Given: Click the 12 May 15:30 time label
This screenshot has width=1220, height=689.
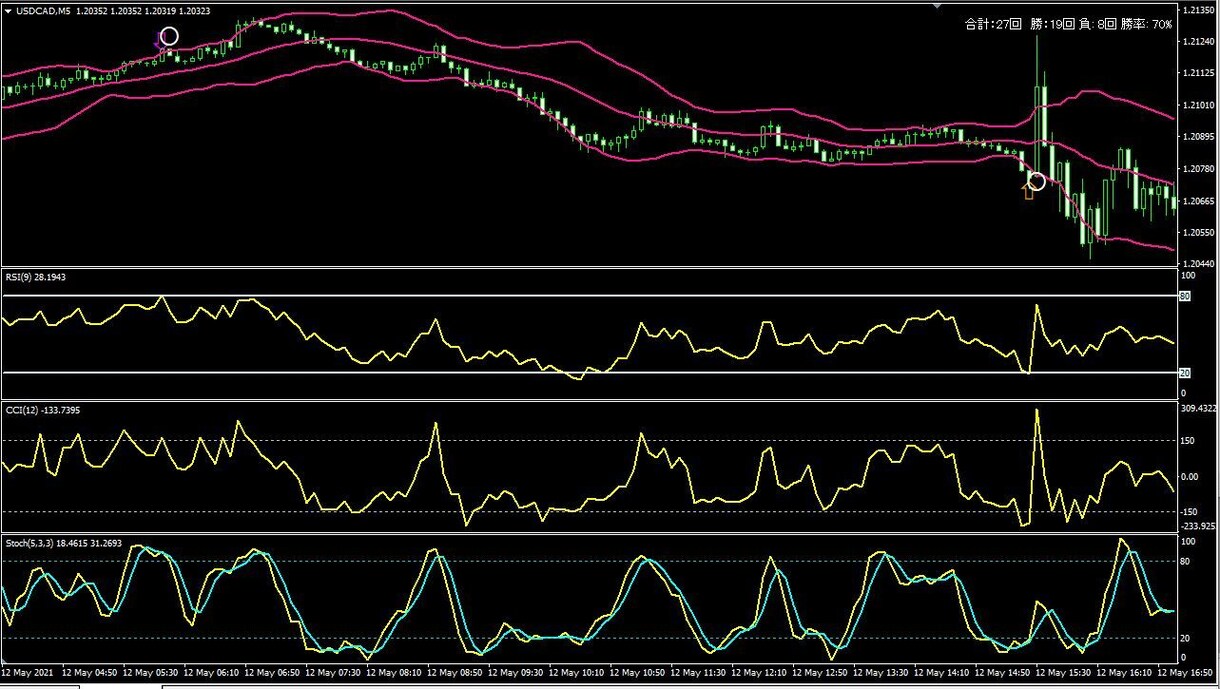Looking at the screenshot, I should pos(1064,672).
